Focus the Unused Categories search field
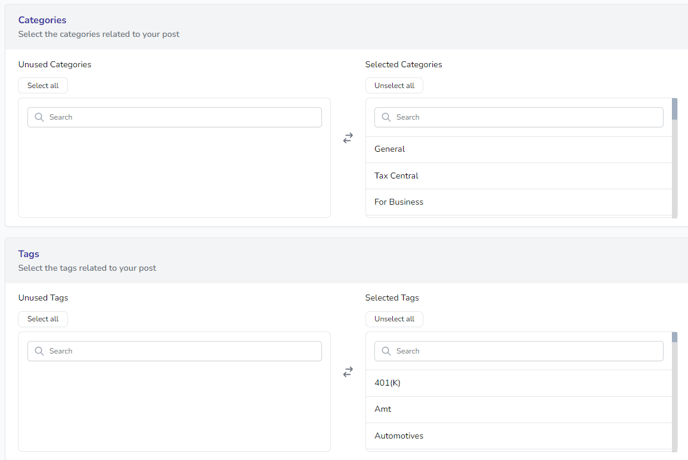688x460 pixels. pos(180,117)
